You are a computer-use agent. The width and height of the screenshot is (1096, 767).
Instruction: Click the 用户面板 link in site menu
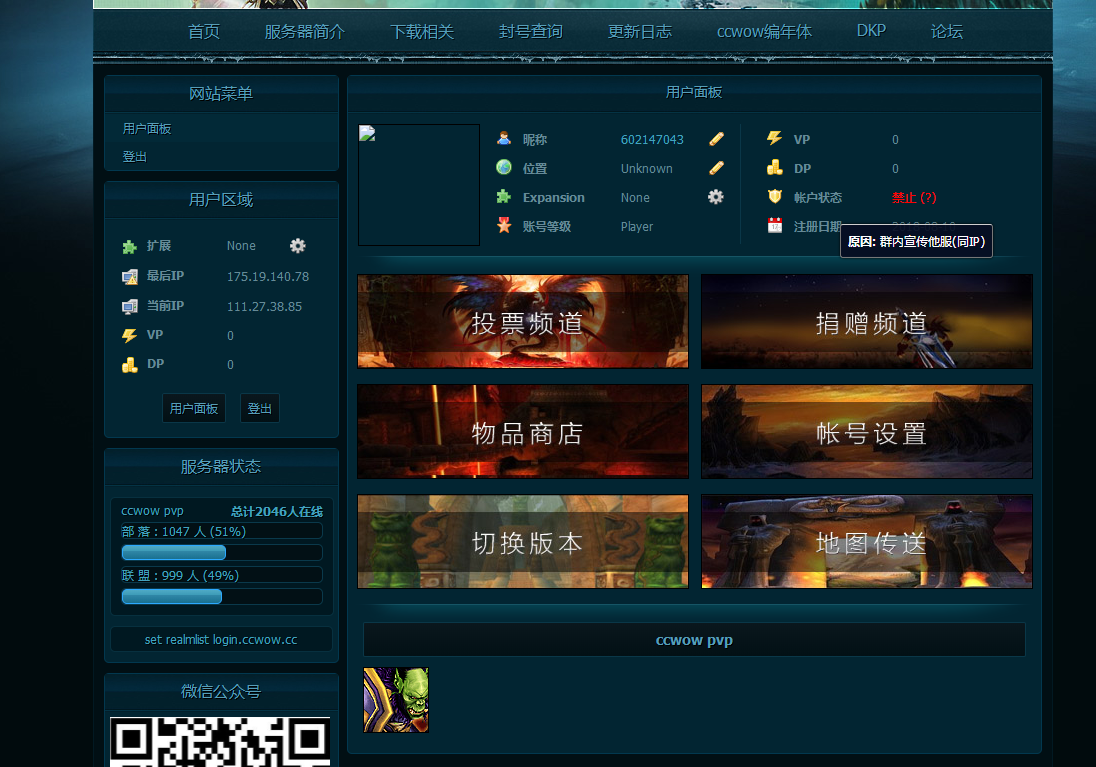(x=147, y=129)
